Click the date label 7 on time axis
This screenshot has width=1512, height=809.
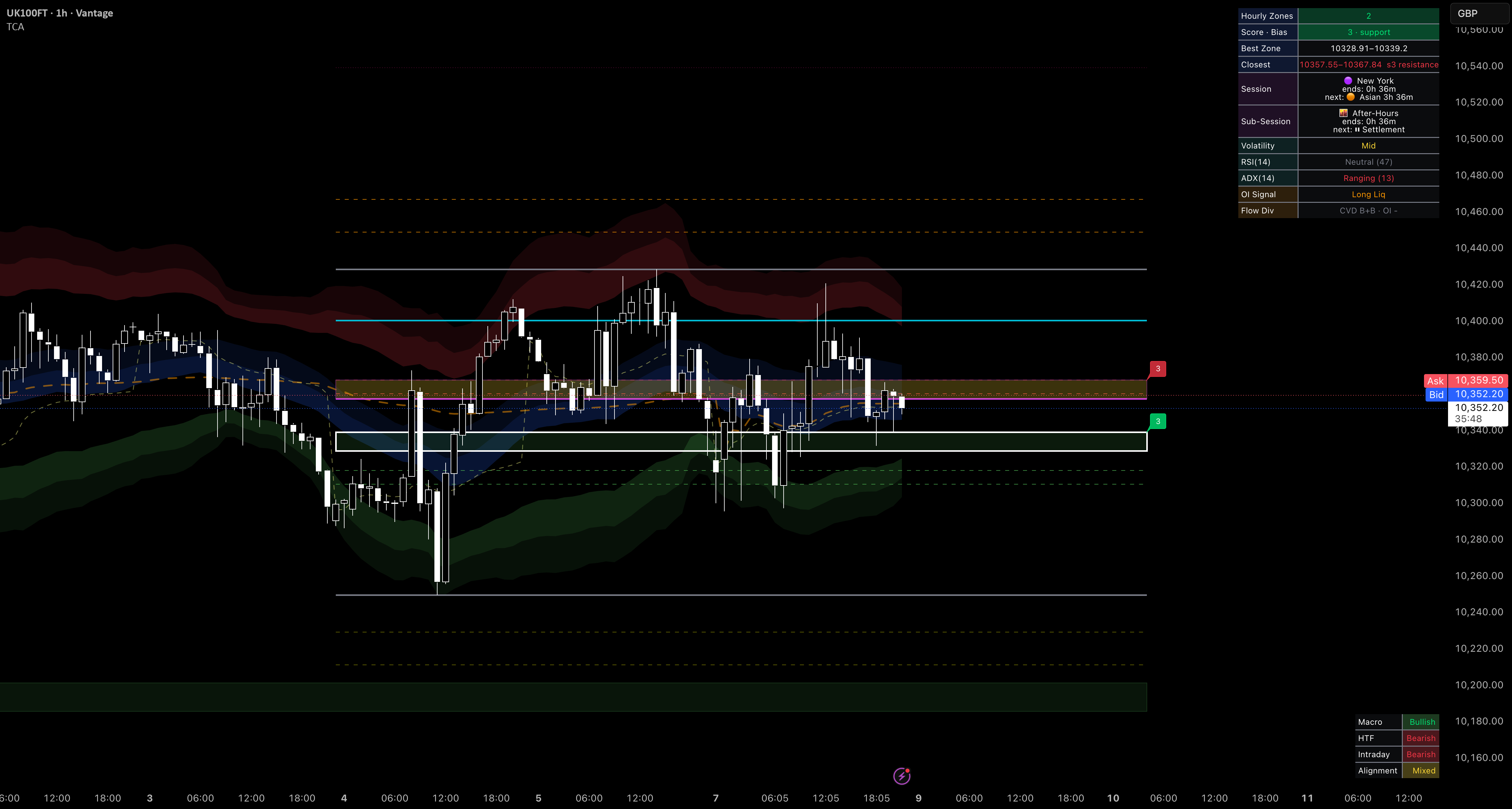coord(716,798)
